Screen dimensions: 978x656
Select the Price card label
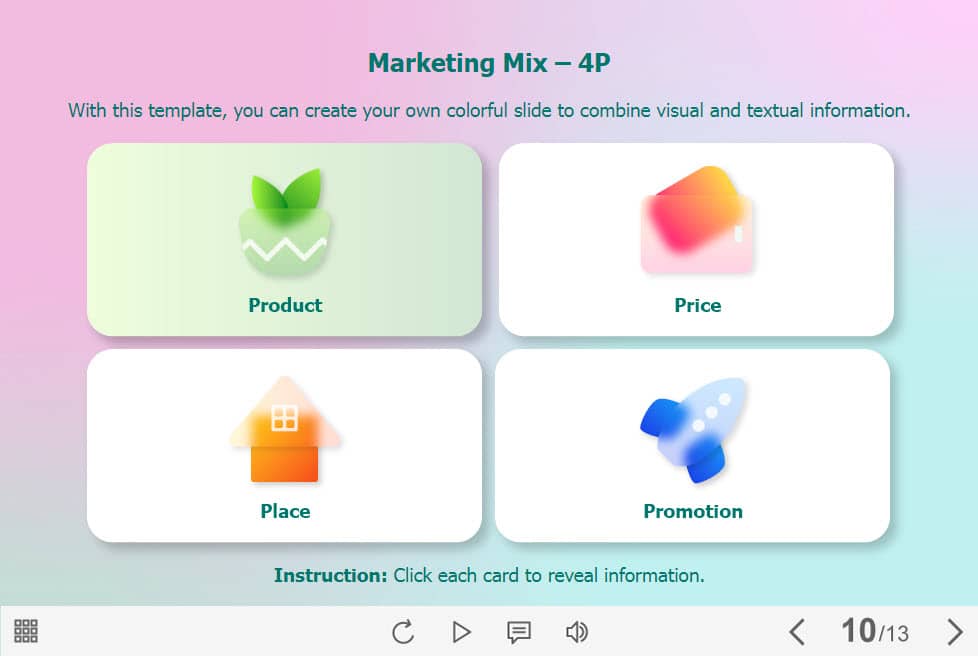697,305
